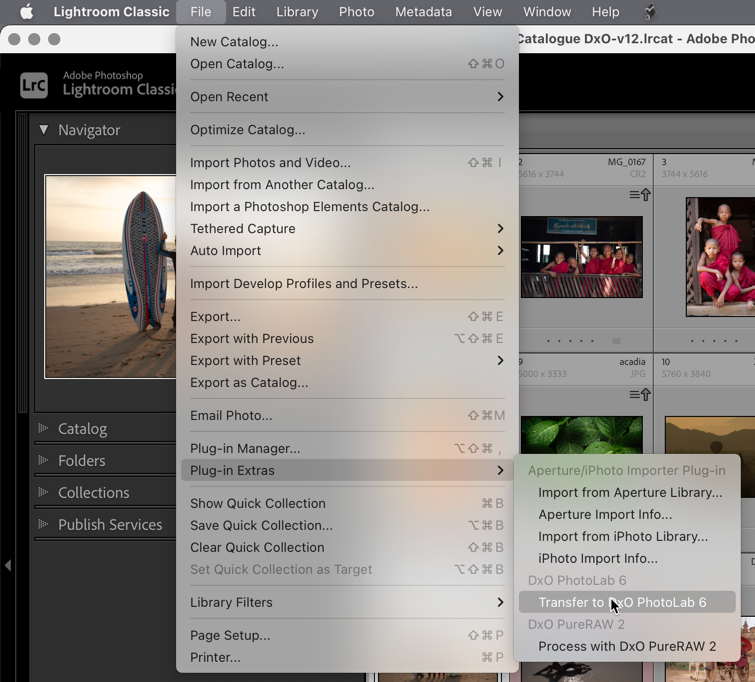
Task: Open the Help menu
Action: [x=605, y=12]
